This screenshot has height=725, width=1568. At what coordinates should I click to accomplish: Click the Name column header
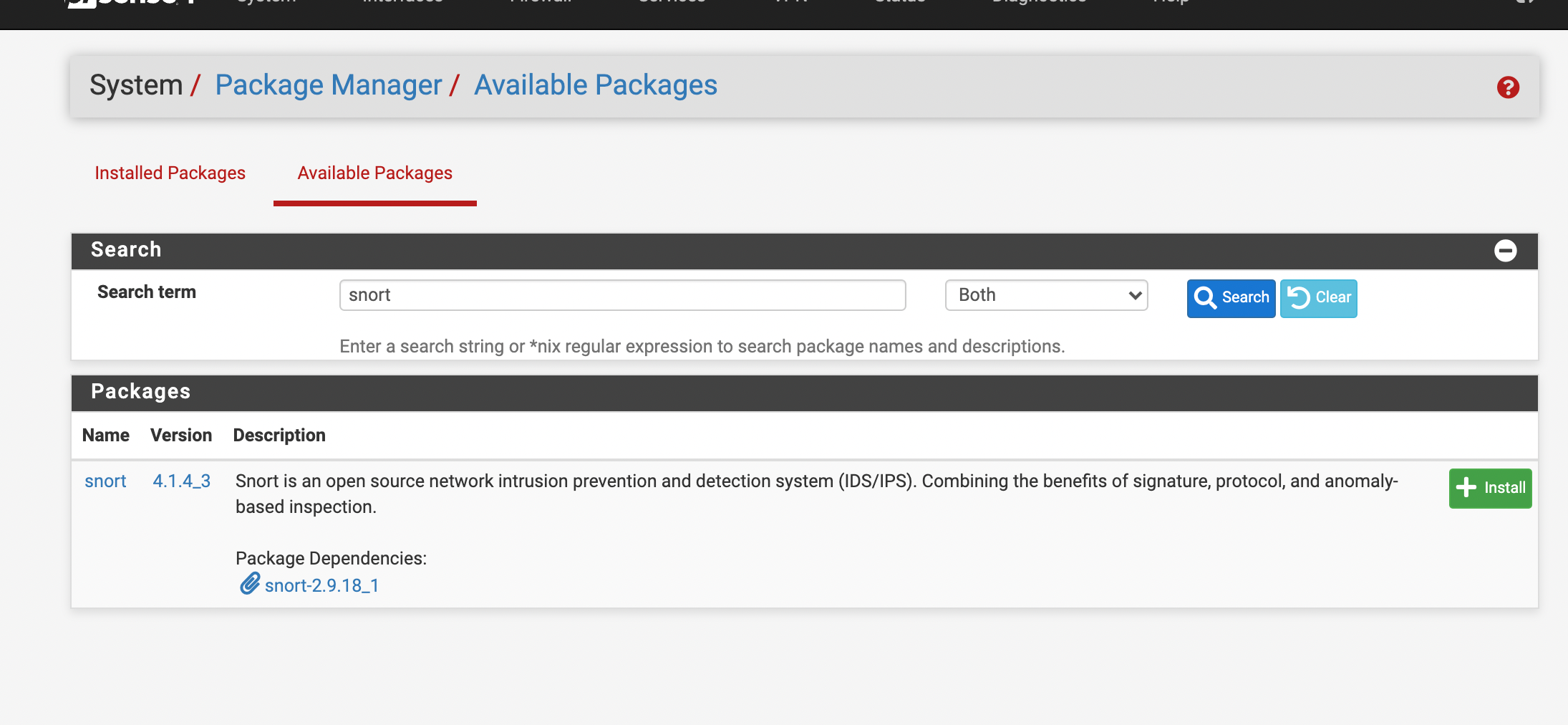[x=106, y=436]
